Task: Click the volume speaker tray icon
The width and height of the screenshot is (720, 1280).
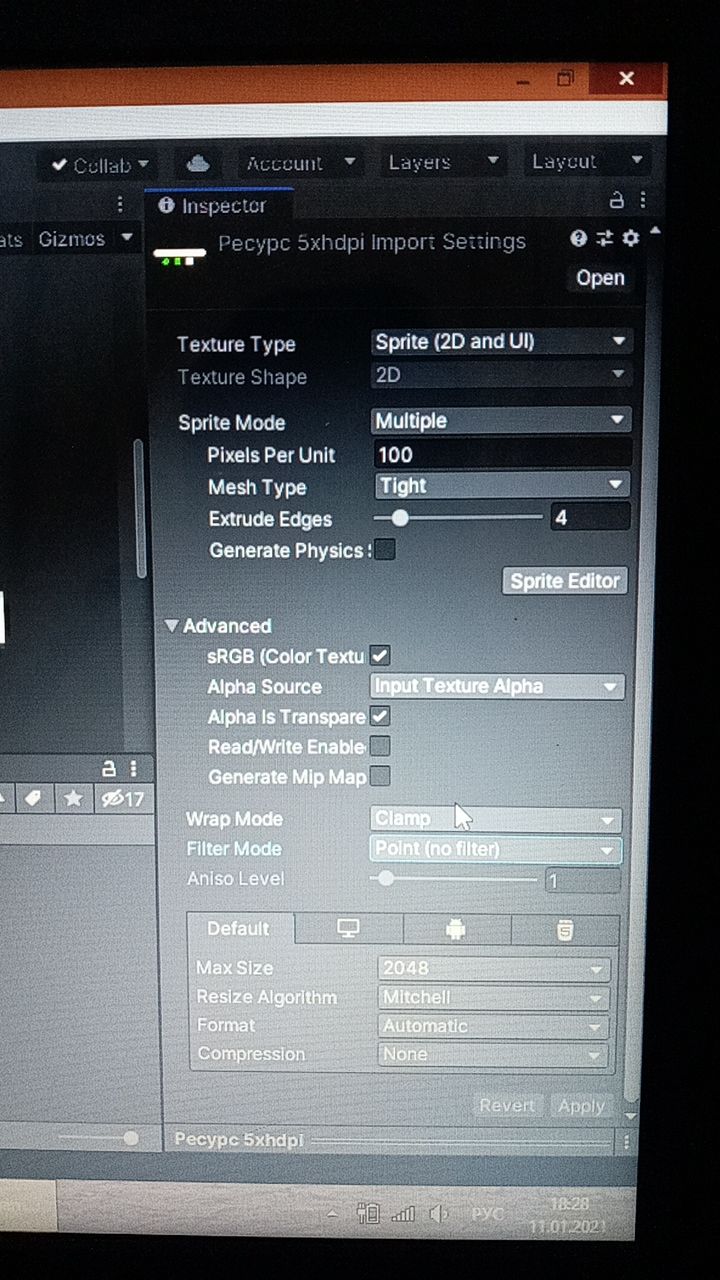Action: pyautogui.click(x=438, y=1214)
